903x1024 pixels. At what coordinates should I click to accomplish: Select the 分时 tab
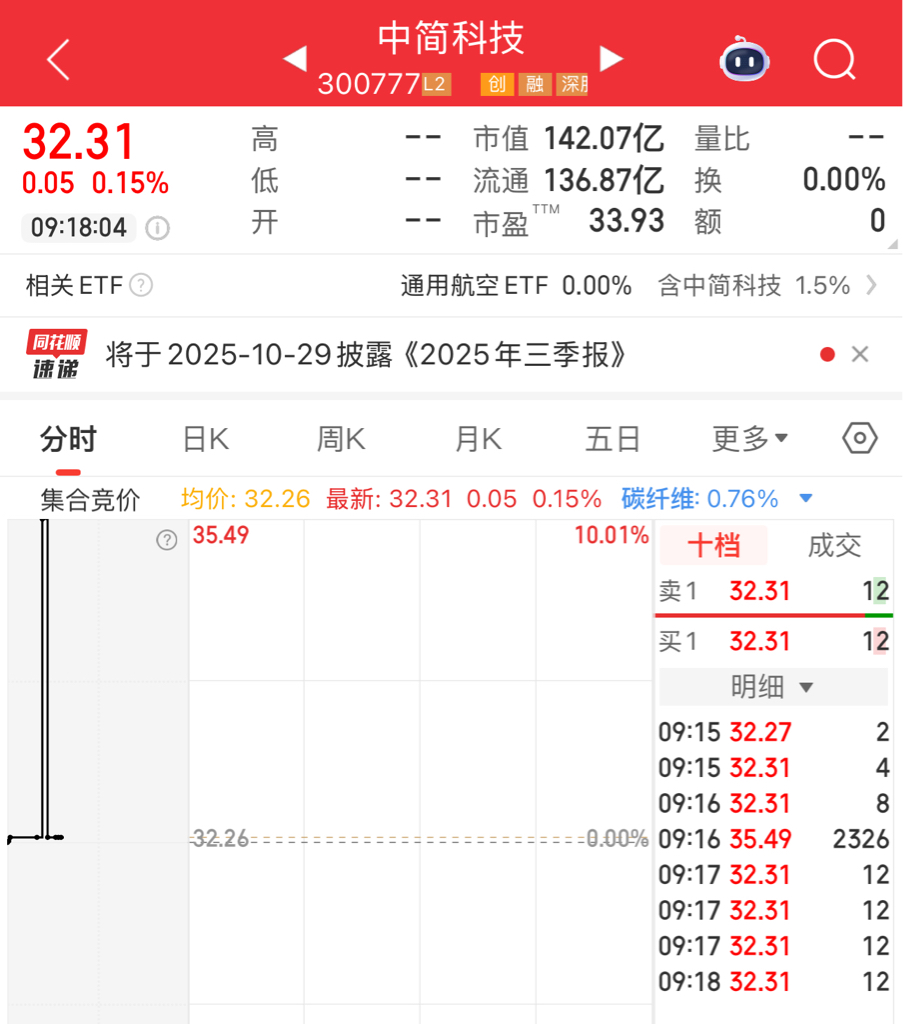click(68, 439)
